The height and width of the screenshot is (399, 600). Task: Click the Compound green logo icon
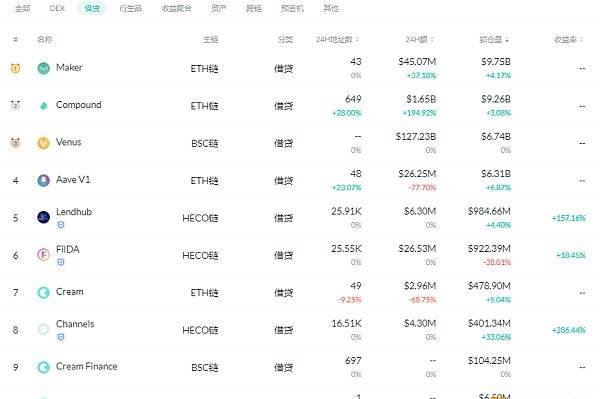point(44,106)
